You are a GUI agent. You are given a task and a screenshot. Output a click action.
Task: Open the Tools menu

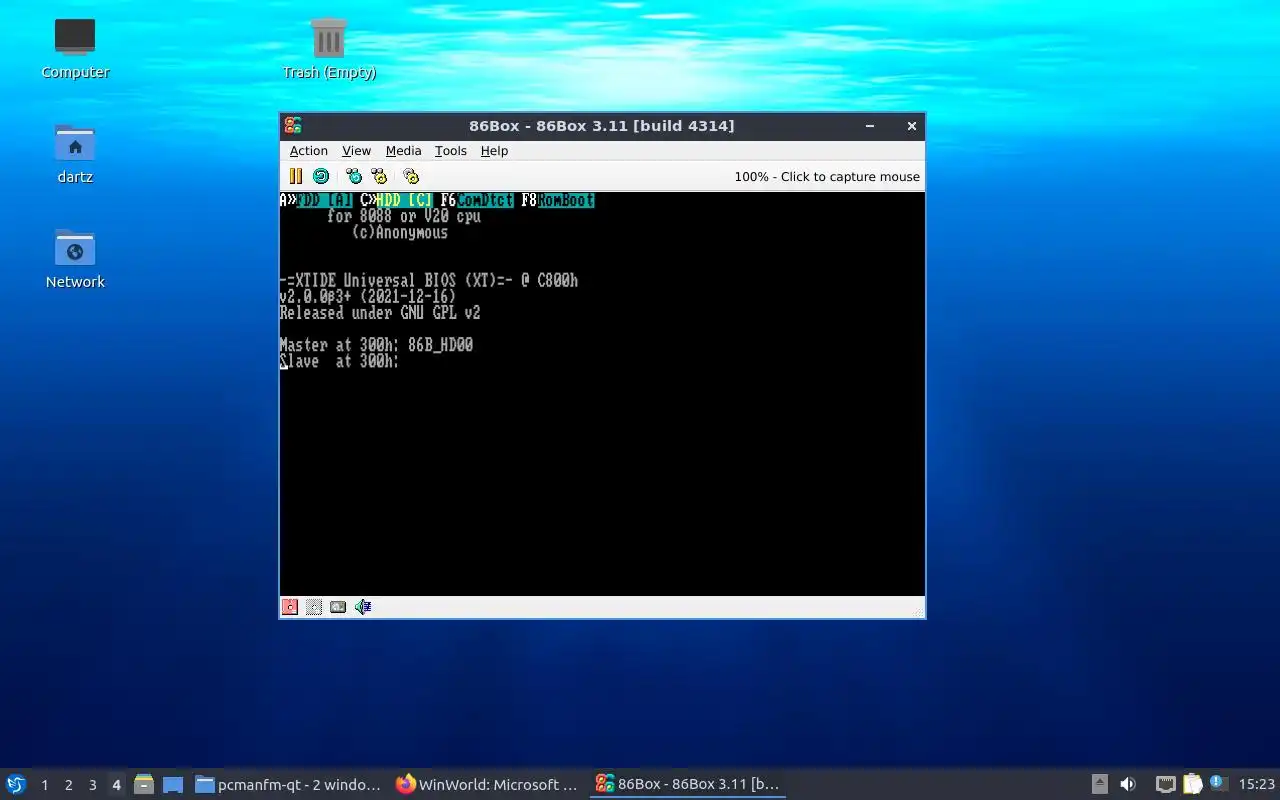click(x=450, y=151)
